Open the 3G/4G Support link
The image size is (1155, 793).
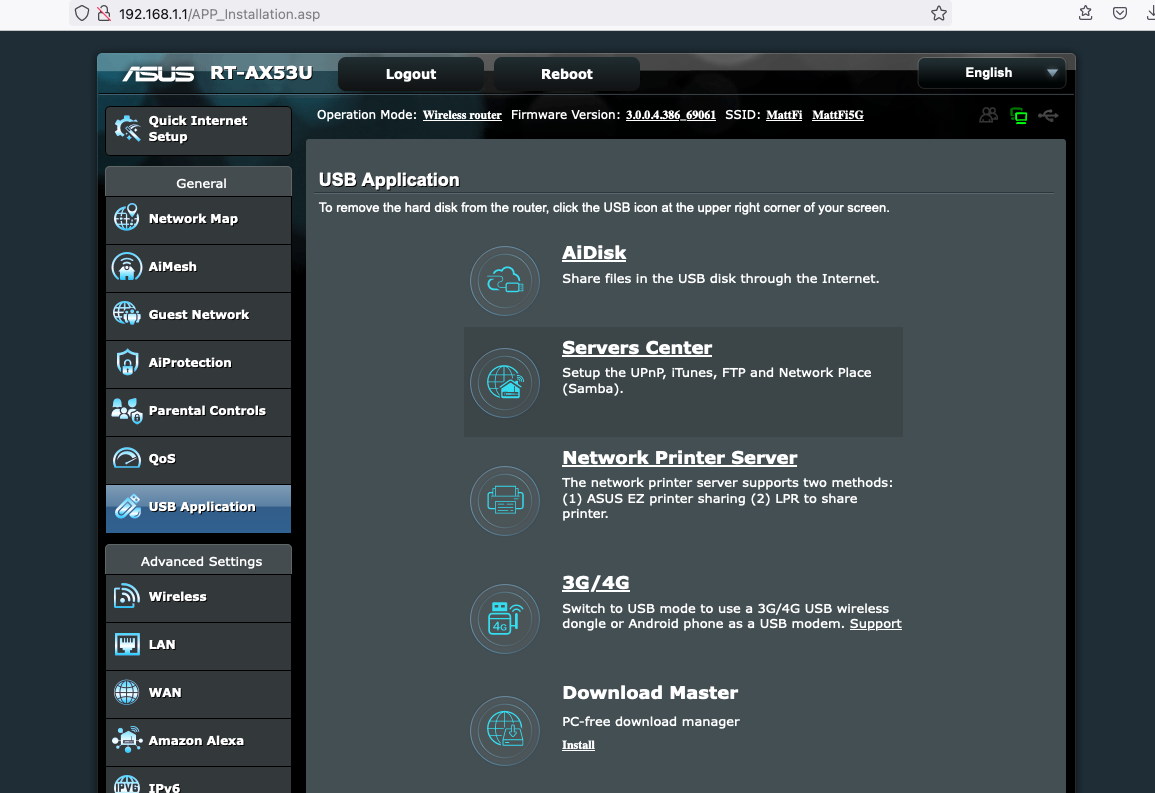point(875,624)
